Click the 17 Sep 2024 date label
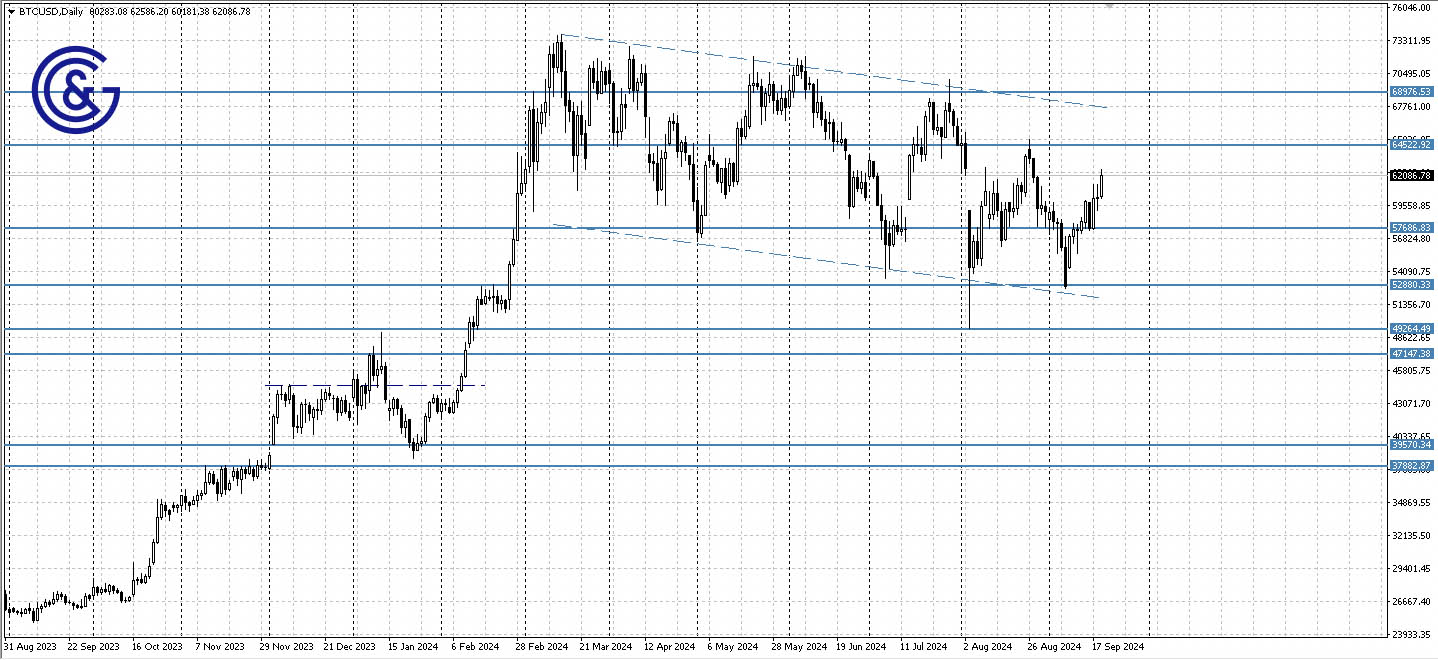This screenshot has width=1438, height=660. (1118, 647)
